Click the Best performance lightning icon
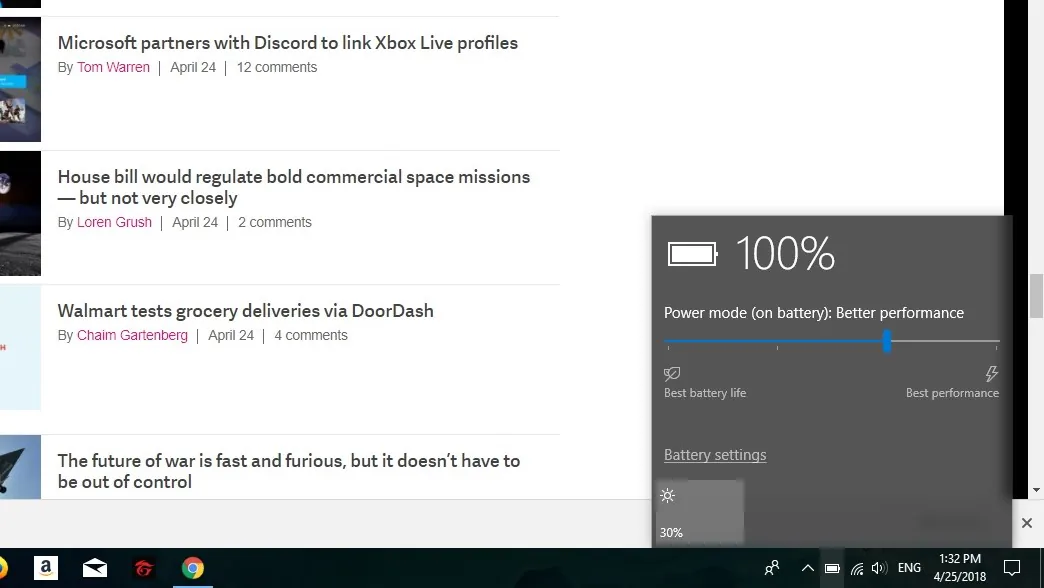 click(x=991, y=374)
